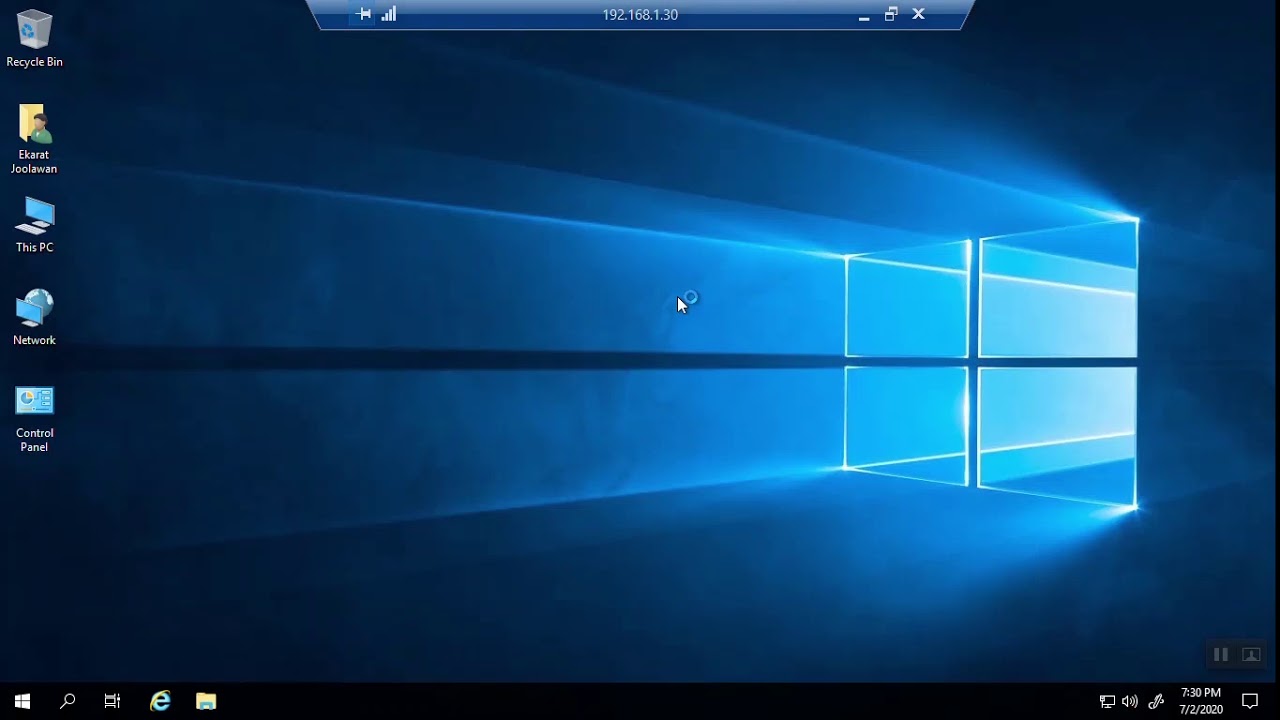Open the Windows Start menu
Screen dimensions: 1280x720
22,702
